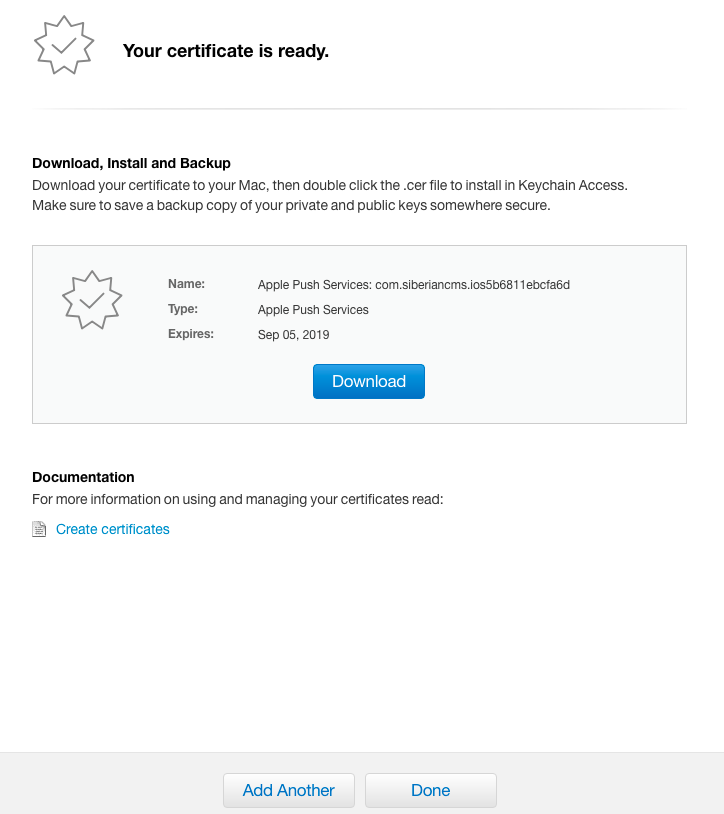Click the Add Another button
Viewport: 724px width, 814px height.
(289, 790)
